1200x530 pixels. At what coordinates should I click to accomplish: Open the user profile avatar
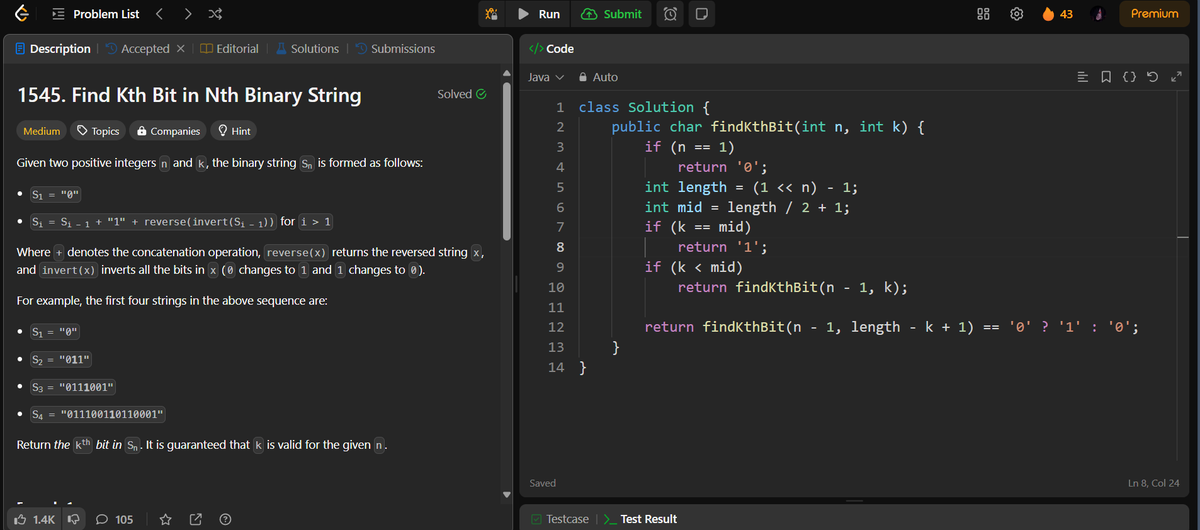[1098, 14]
